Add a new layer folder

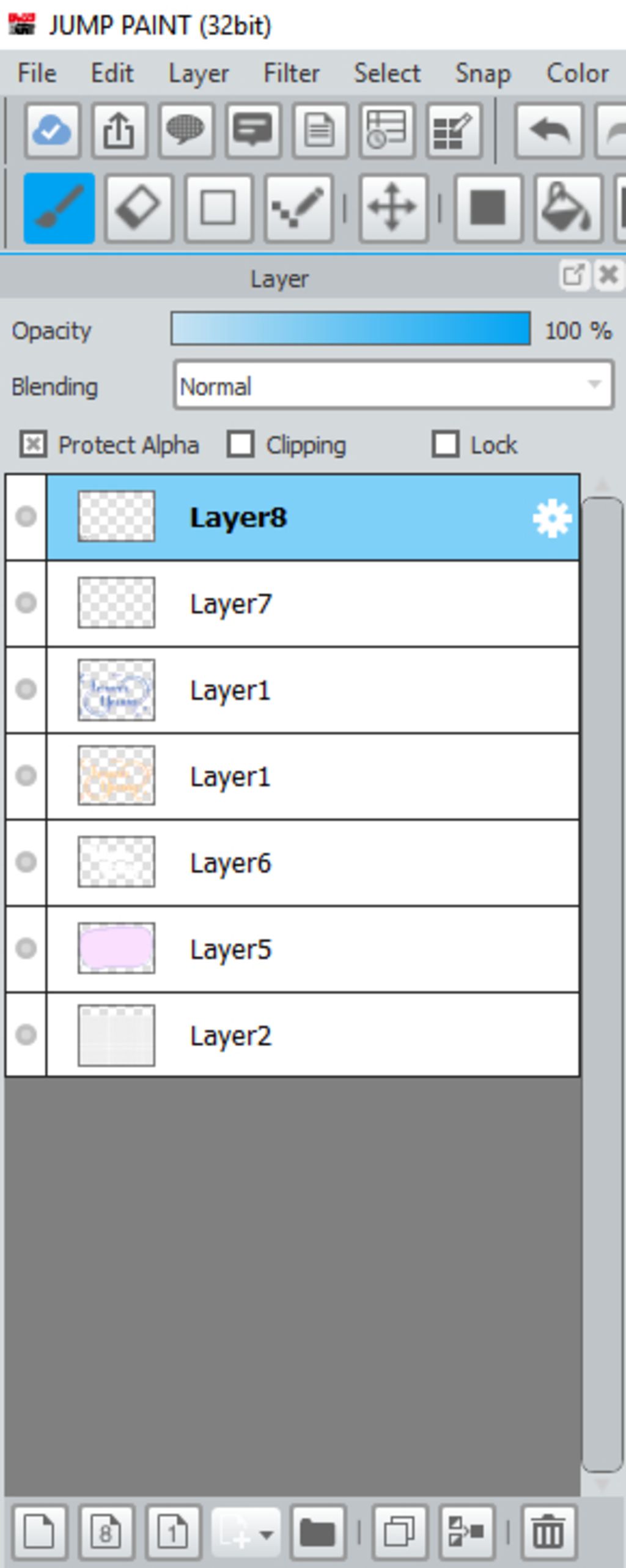click(x=318, y=1531)
